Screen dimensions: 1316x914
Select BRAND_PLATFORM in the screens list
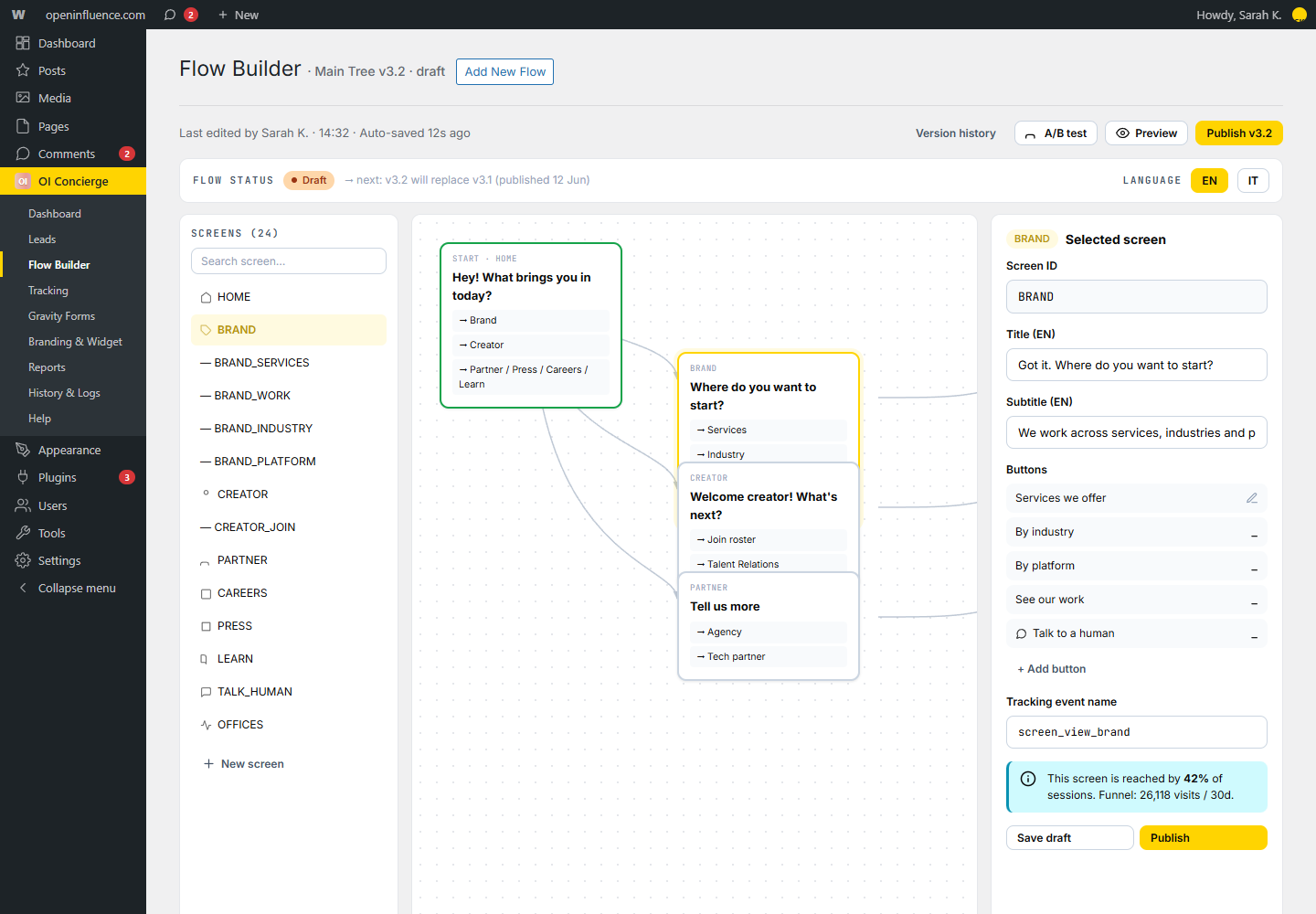coord(289,462)
